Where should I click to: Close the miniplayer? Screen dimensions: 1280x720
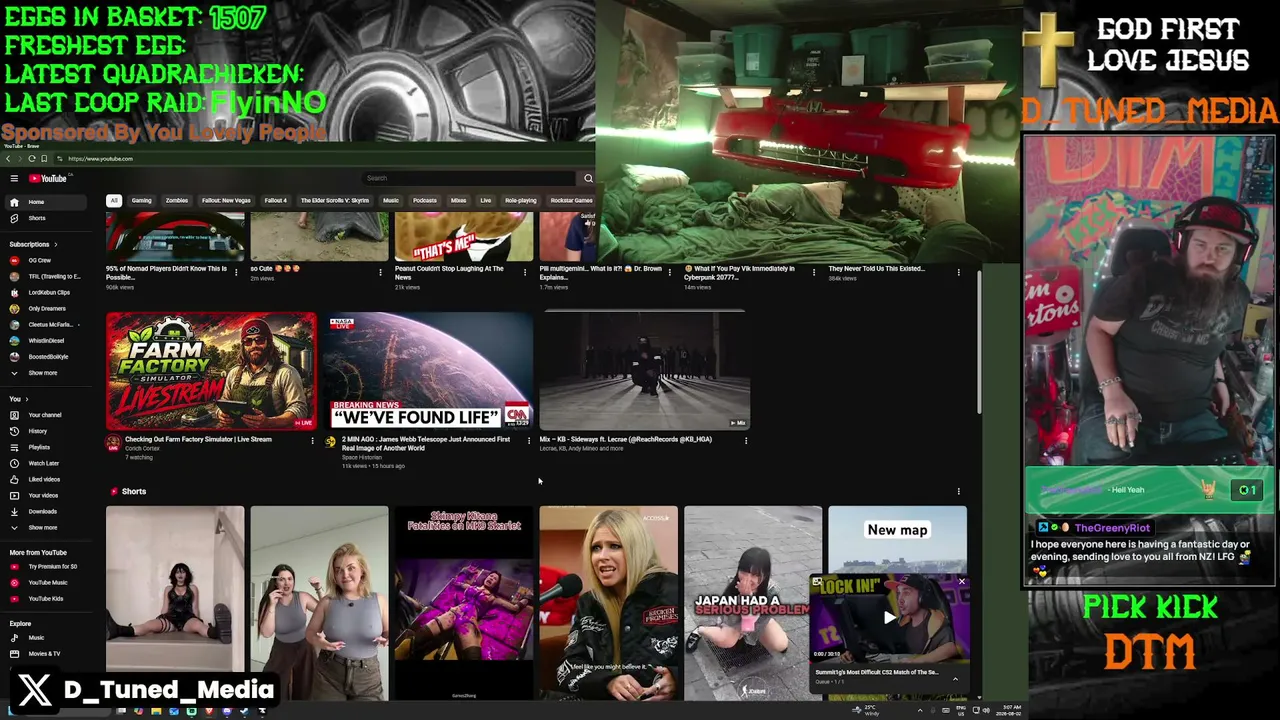click(x=962, y=582)
